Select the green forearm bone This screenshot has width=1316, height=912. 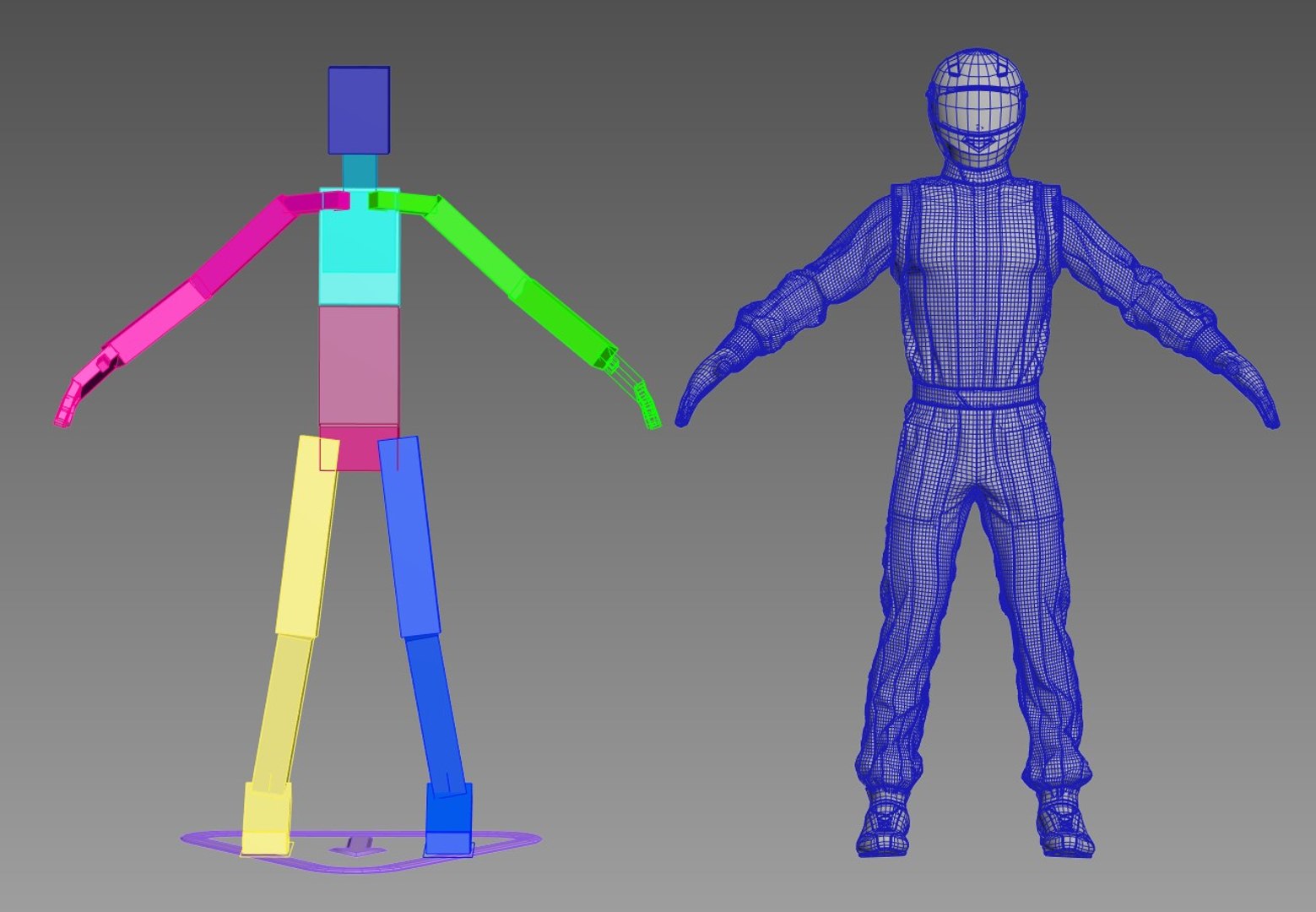click(563, 323)
